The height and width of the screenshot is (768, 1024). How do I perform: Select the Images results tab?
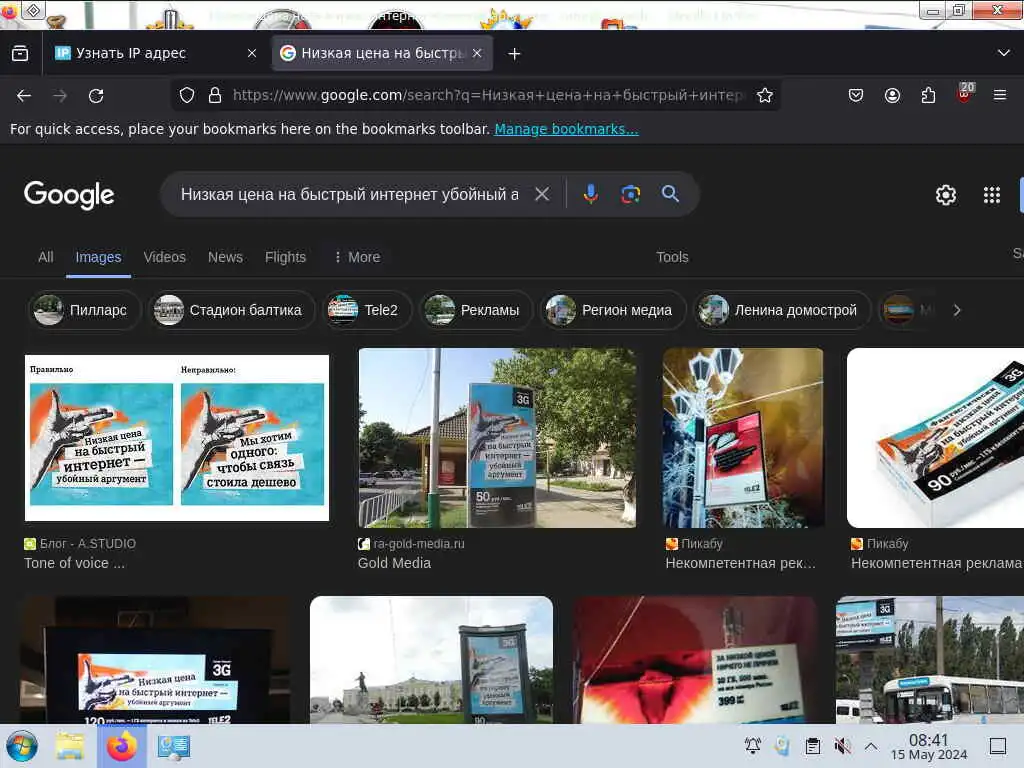(x=98, y=257)
